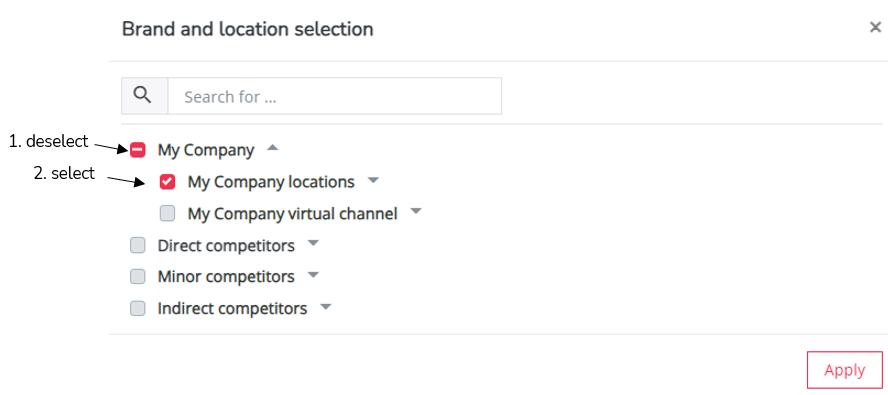Deselect the My Company partial checkbox
Screen dimensions: 888x395
pyautogui.click(x=138, y=150)
